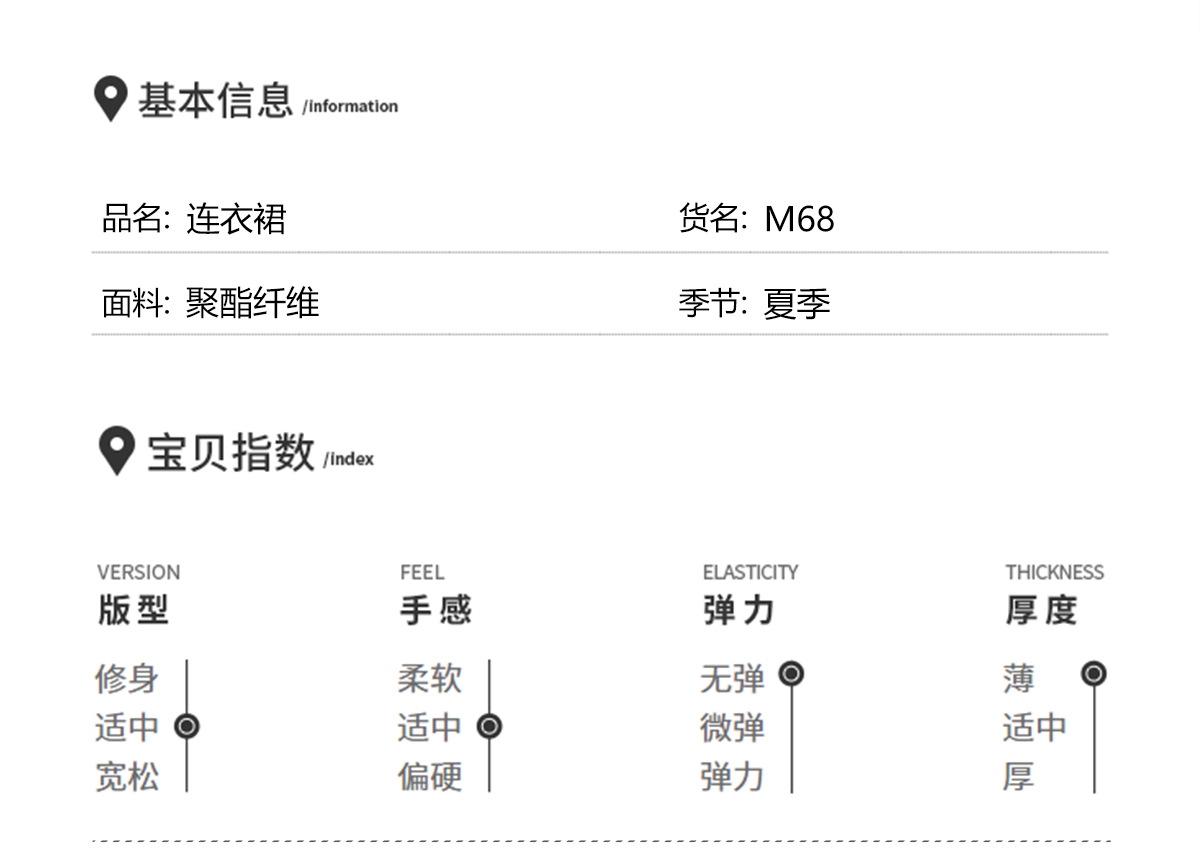Click the 弹力 slider marker at 无弹
Screen dimensions: 1200x861
(x=791, y=674)
